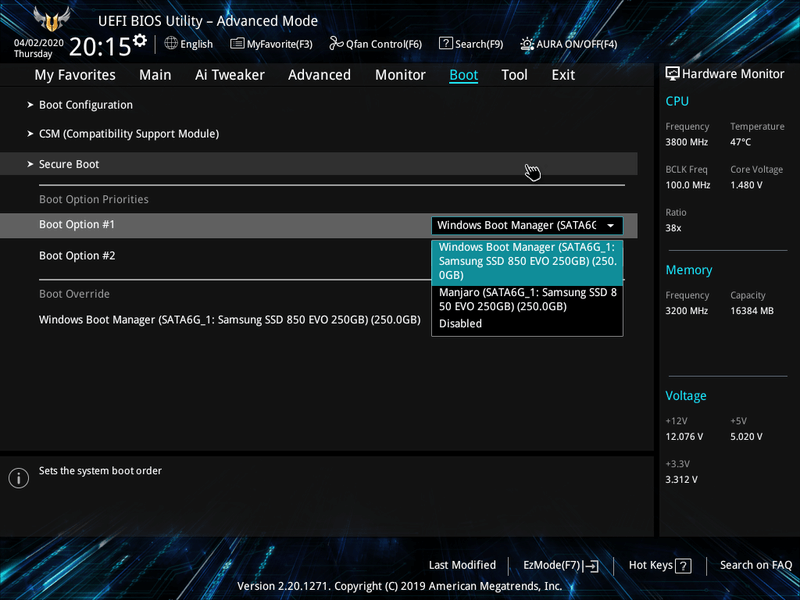
Task: Click the TUF logo emblem
Action: 52,20
